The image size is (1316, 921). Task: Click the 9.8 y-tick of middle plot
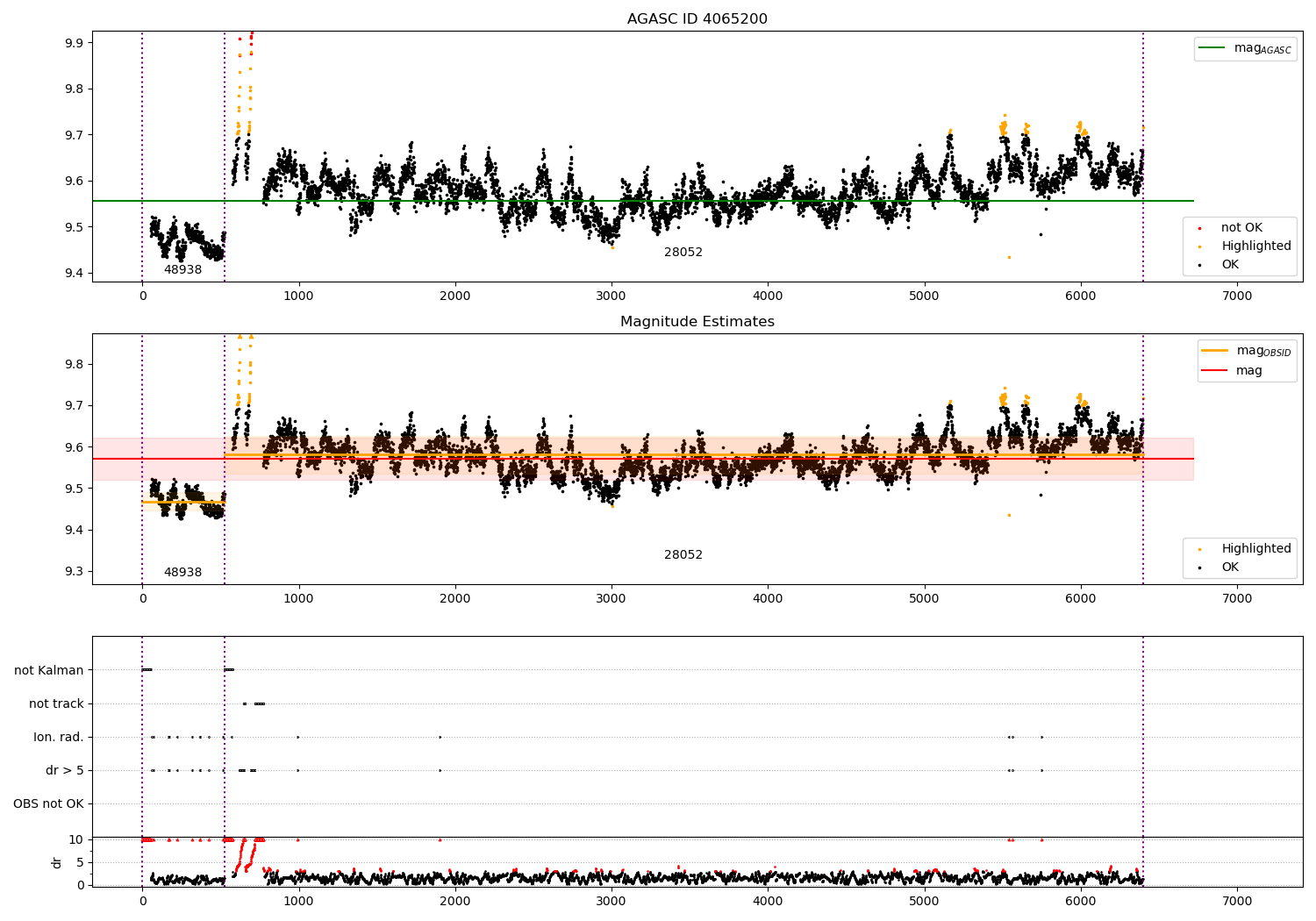75,365
